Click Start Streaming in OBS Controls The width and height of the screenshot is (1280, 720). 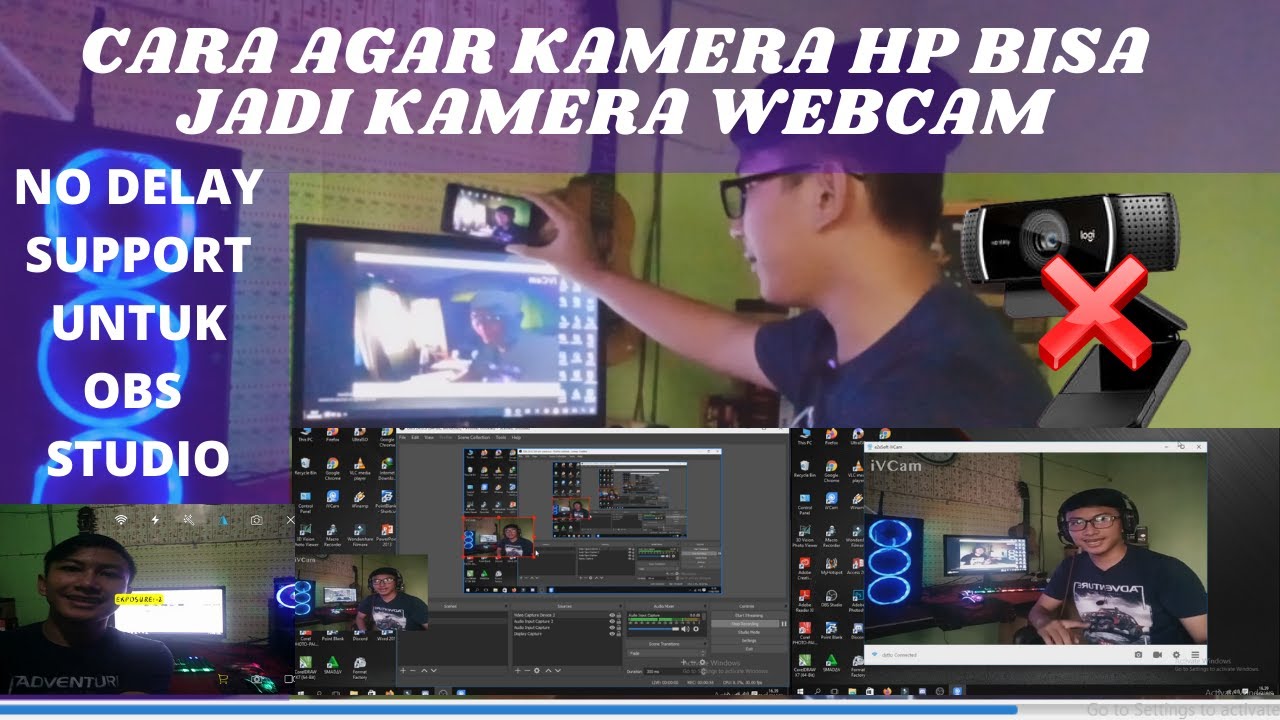pyautogui.click(x=750, y=615)
